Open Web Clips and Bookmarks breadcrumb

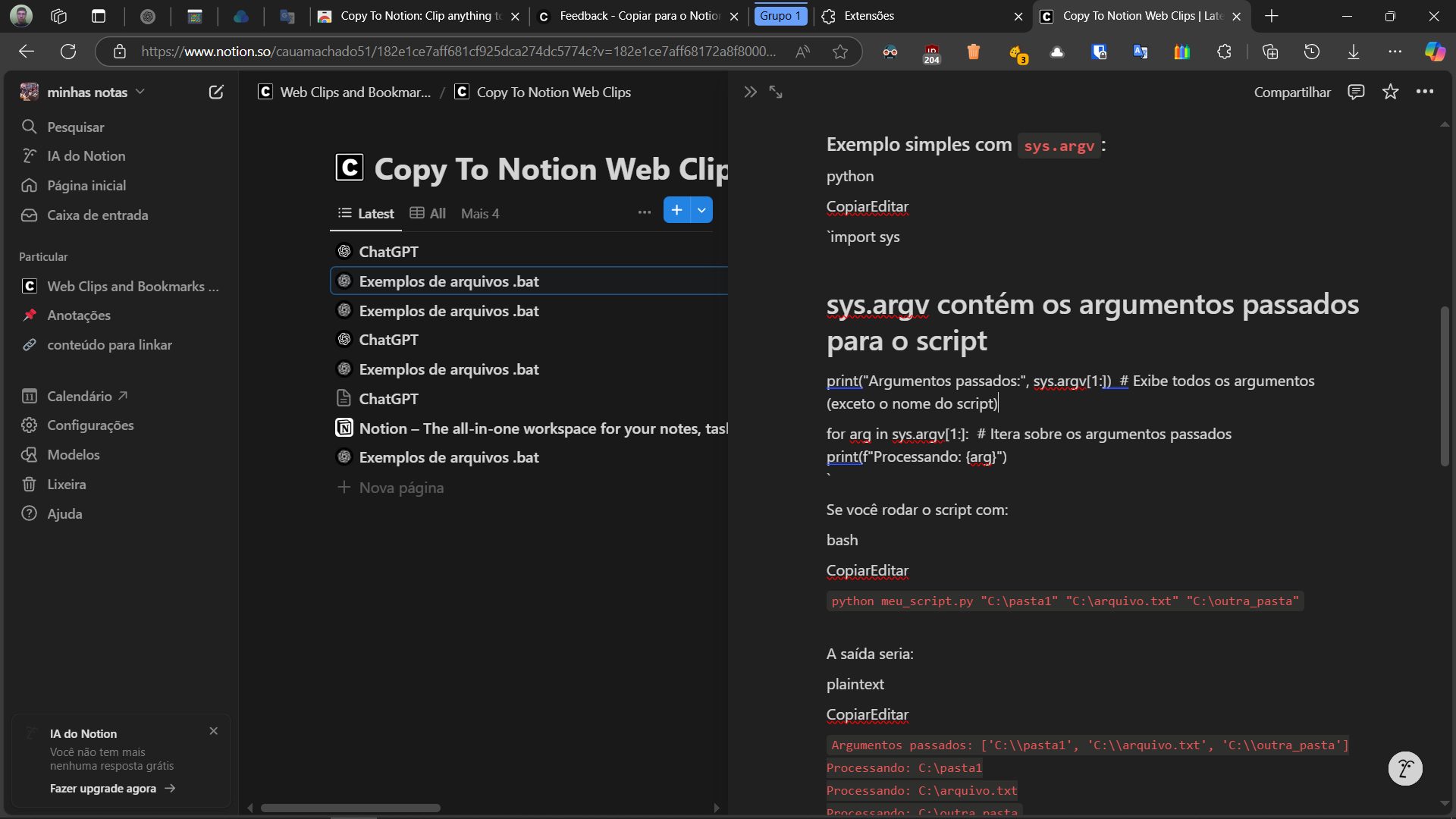click(x=346, y=93)
